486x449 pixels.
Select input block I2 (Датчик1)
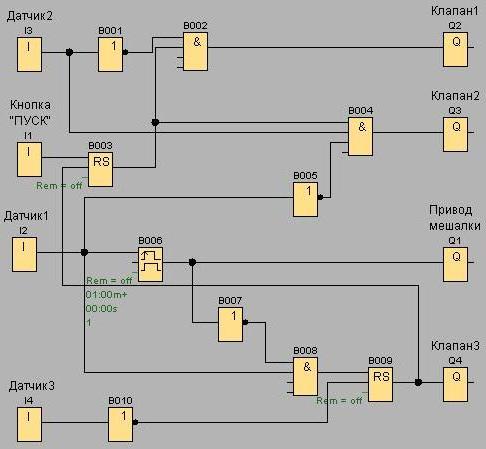tap(24, 254)
